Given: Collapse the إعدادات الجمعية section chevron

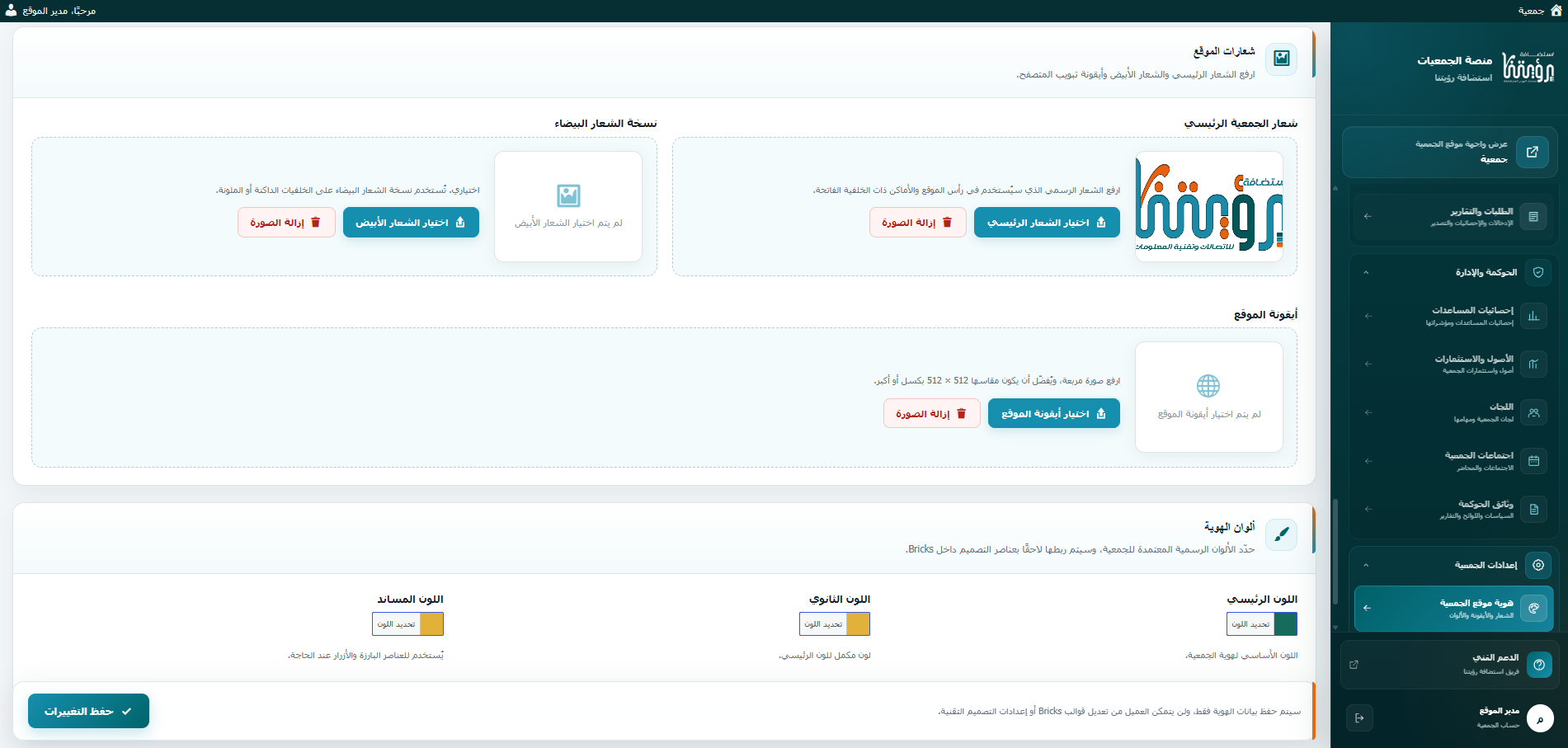Looking at the screenshot, I should pos(1366,565).
